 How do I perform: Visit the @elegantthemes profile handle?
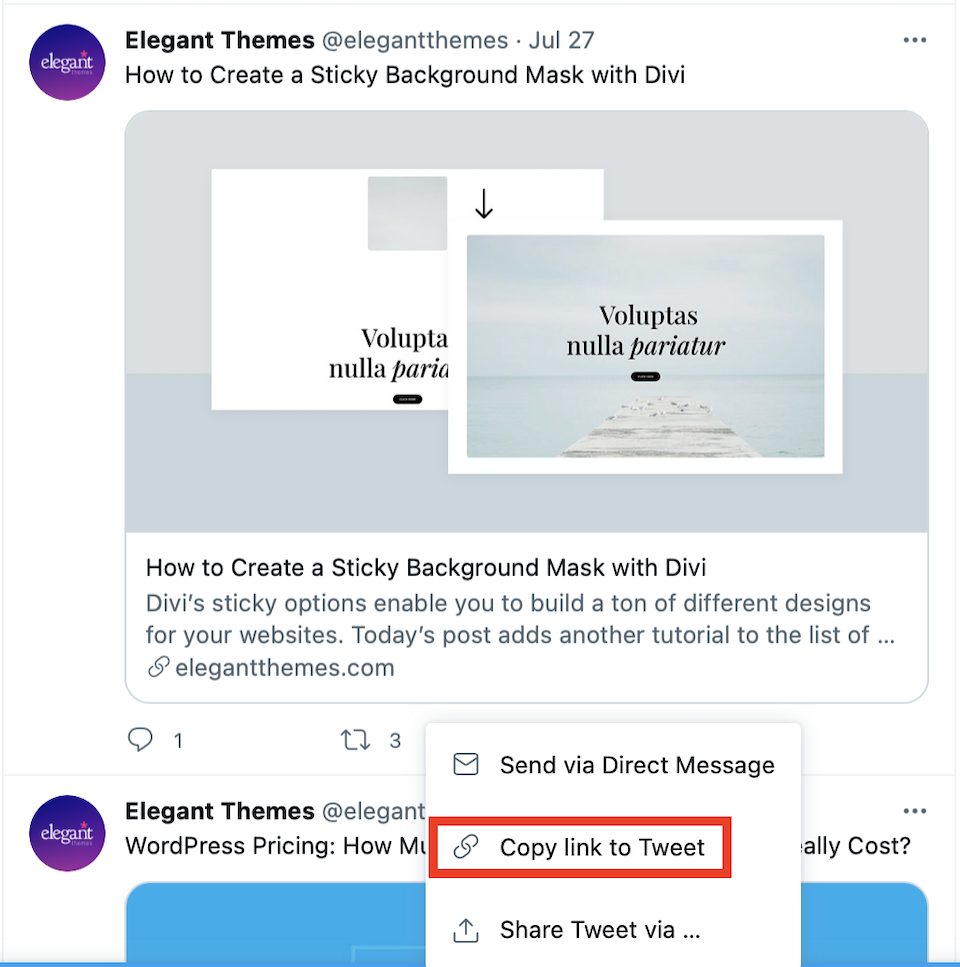[416, 40]
